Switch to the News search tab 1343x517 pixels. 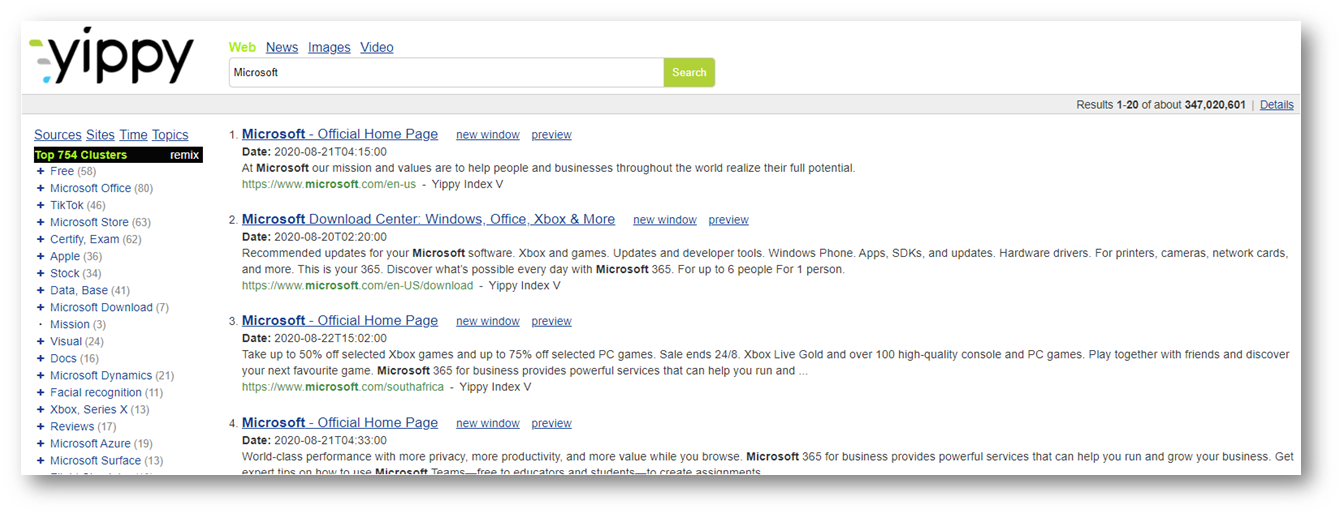(x=282, y=47)
